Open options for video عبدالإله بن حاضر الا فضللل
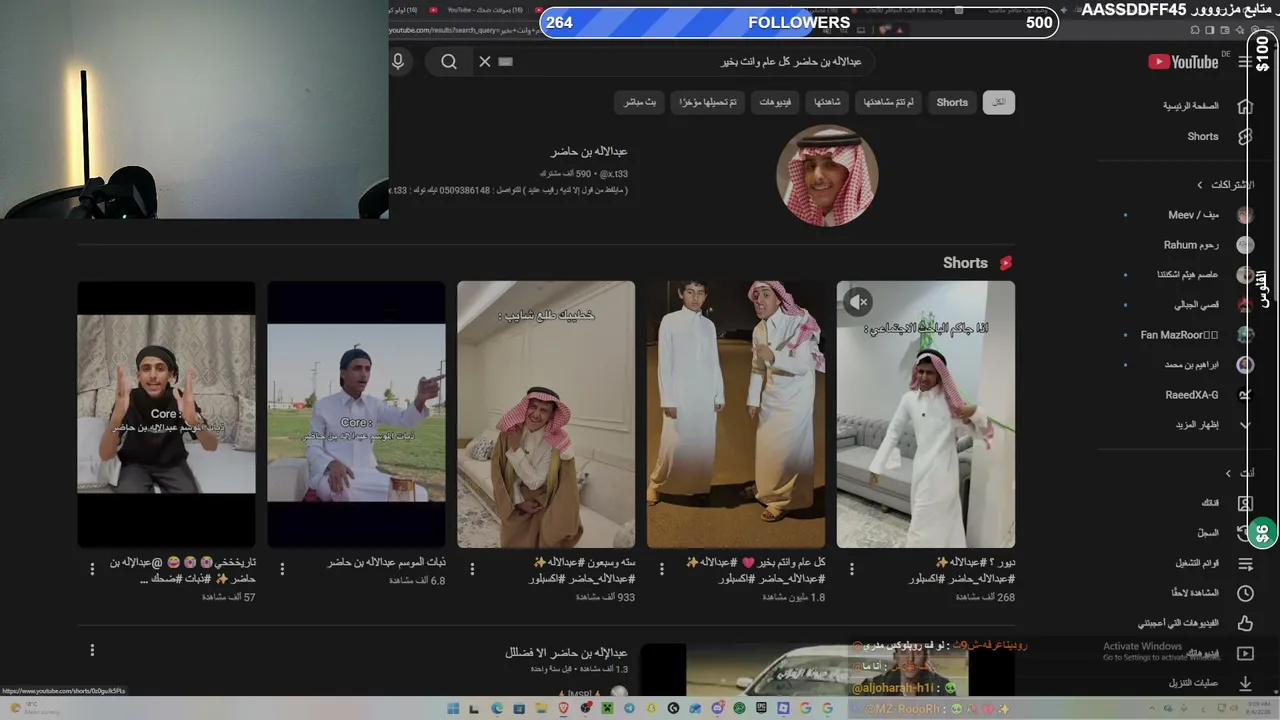The height and width of the screenshot is (720, 1280). pos(92,650)
